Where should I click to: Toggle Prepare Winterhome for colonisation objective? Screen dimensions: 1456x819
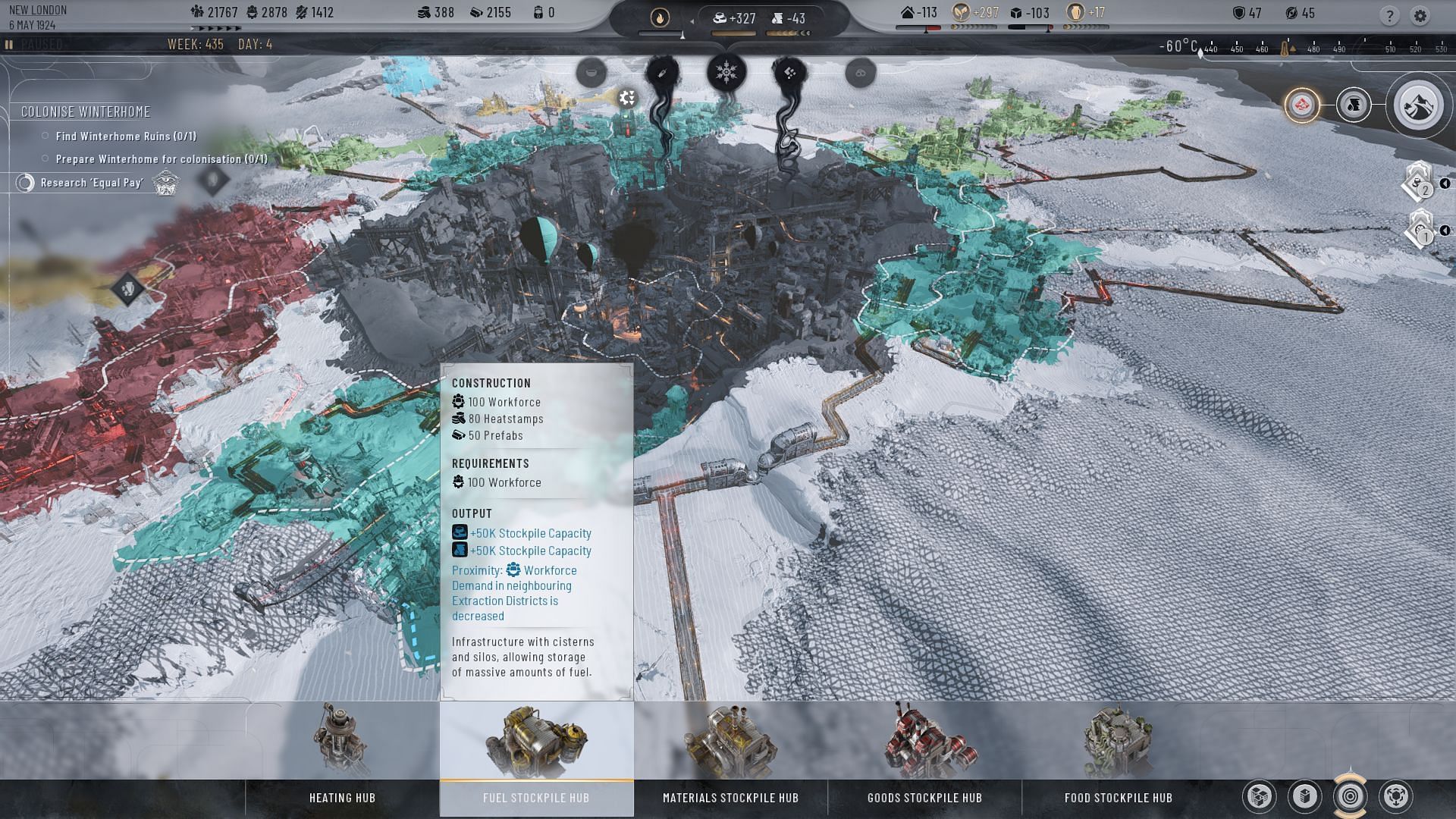pos(45,159)
